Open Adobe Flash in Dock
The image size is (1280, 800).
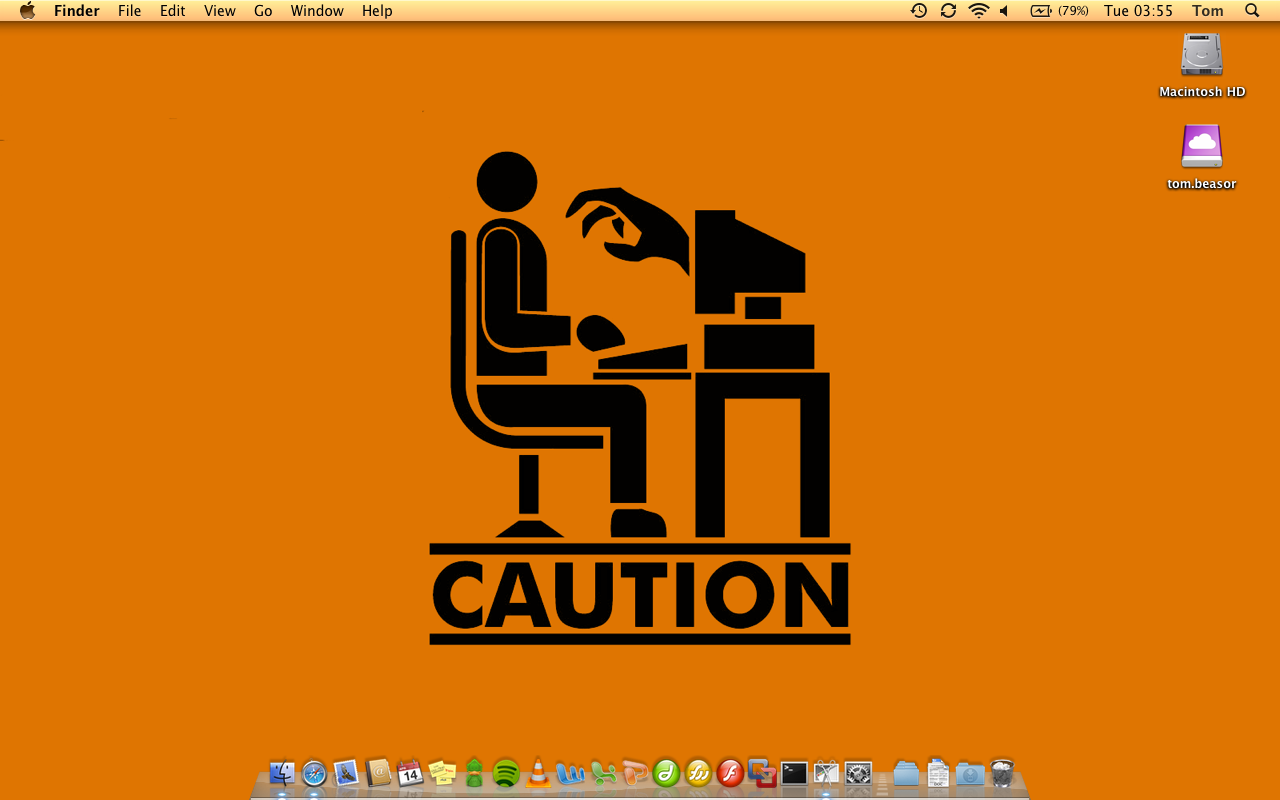coord(730,773)
